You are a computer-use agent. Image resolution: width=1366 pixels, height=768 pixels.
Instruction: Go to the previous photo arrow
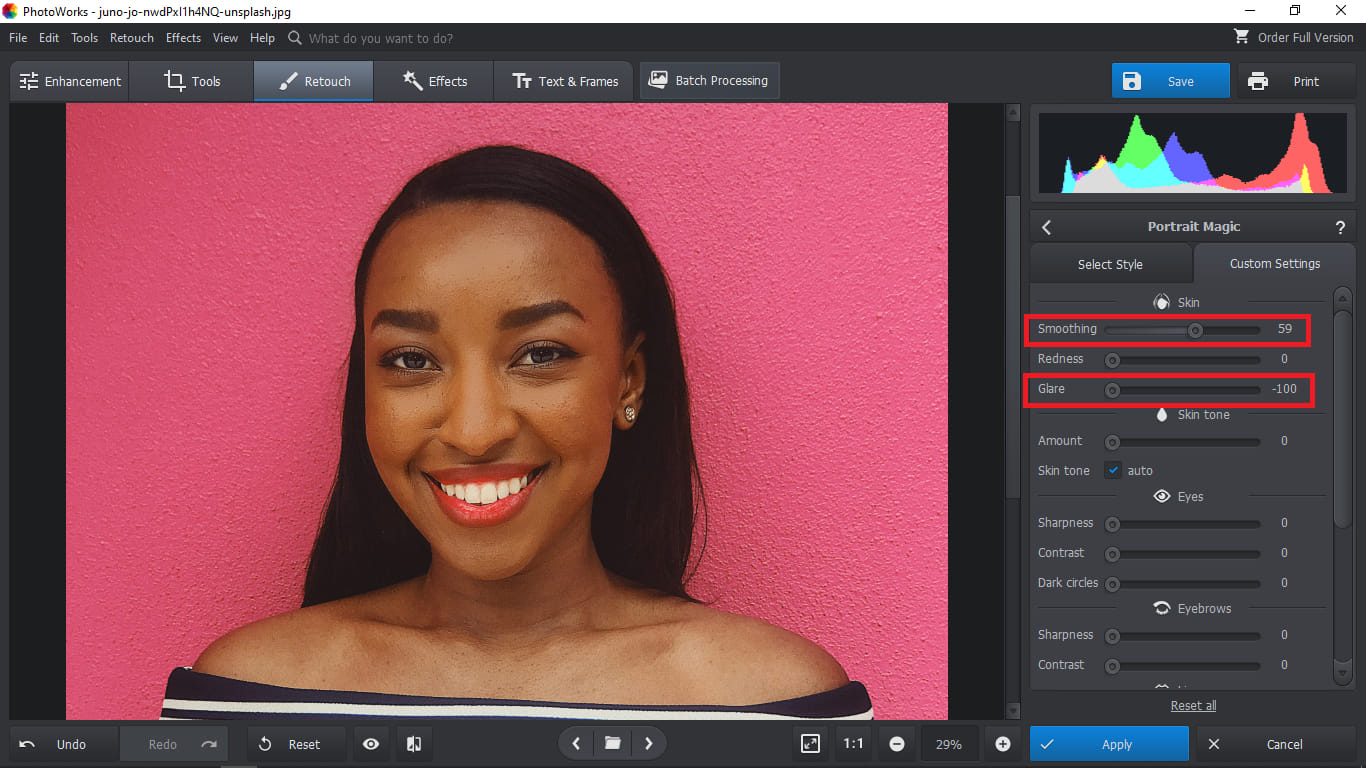point(576,743)
